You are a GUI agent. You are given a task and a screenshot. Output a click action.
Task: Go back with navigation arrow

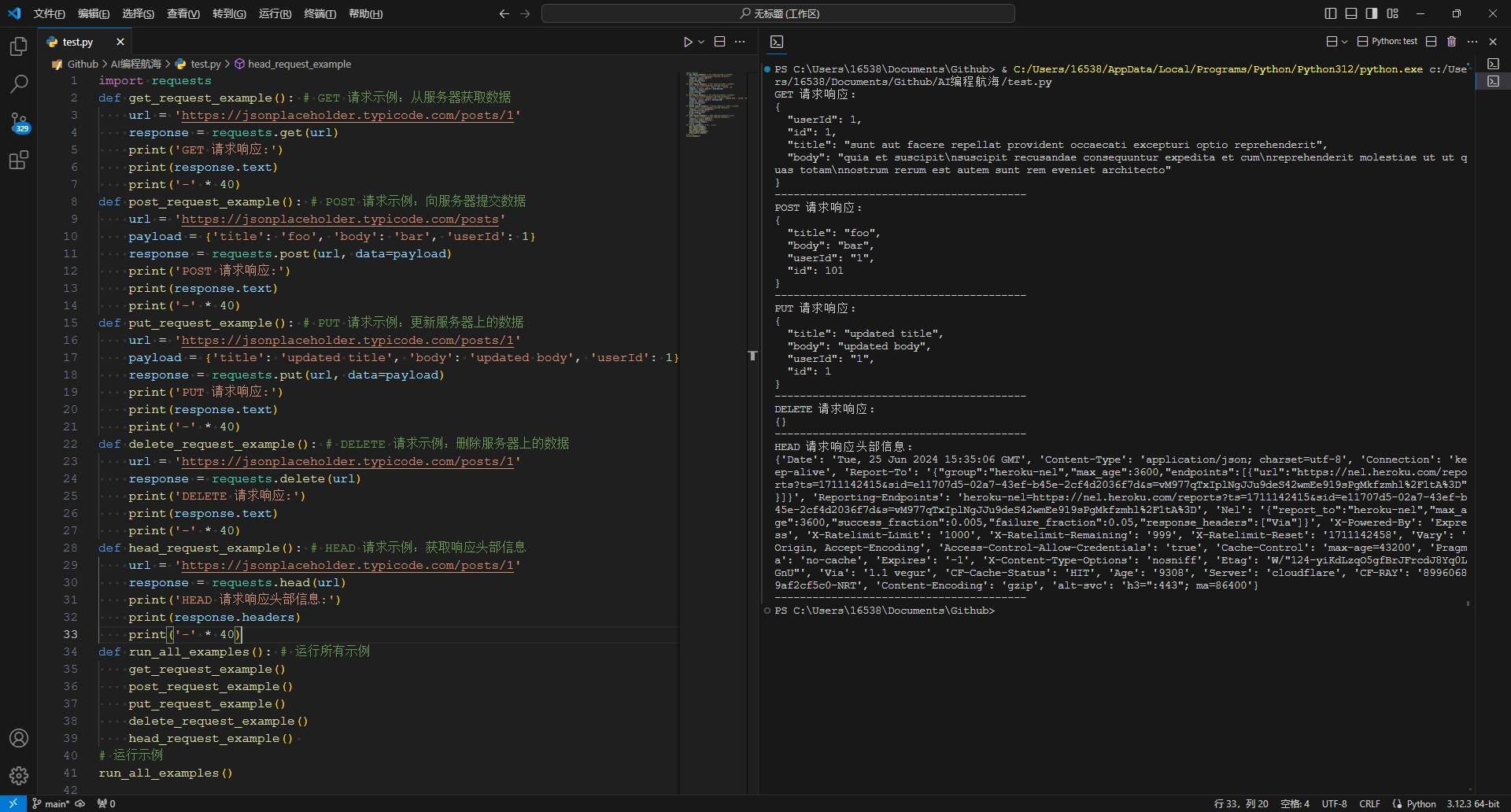click(504, 13)
